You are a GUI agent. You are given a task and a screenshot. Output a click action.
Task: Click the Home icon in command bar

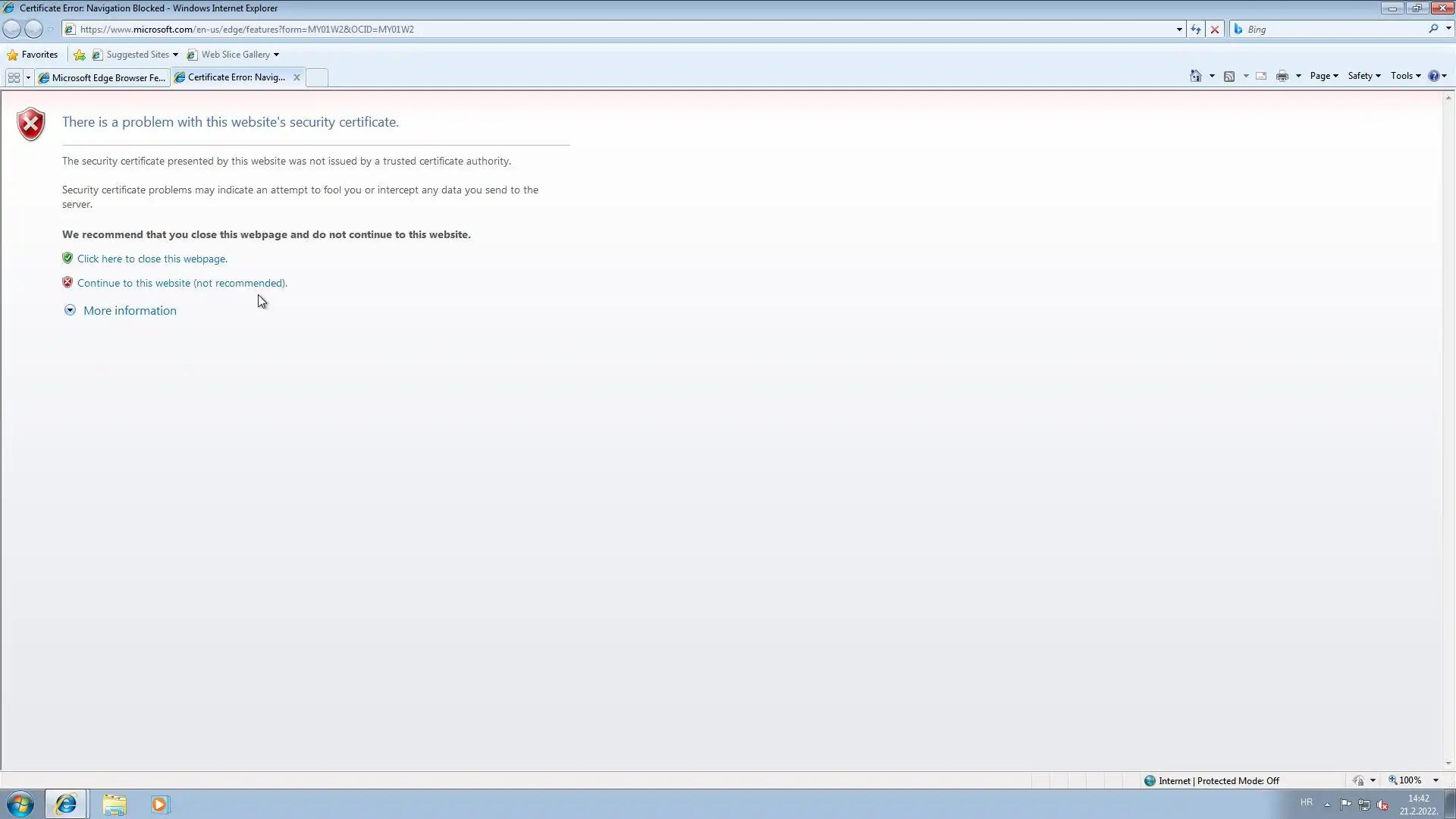point(1195,76)
